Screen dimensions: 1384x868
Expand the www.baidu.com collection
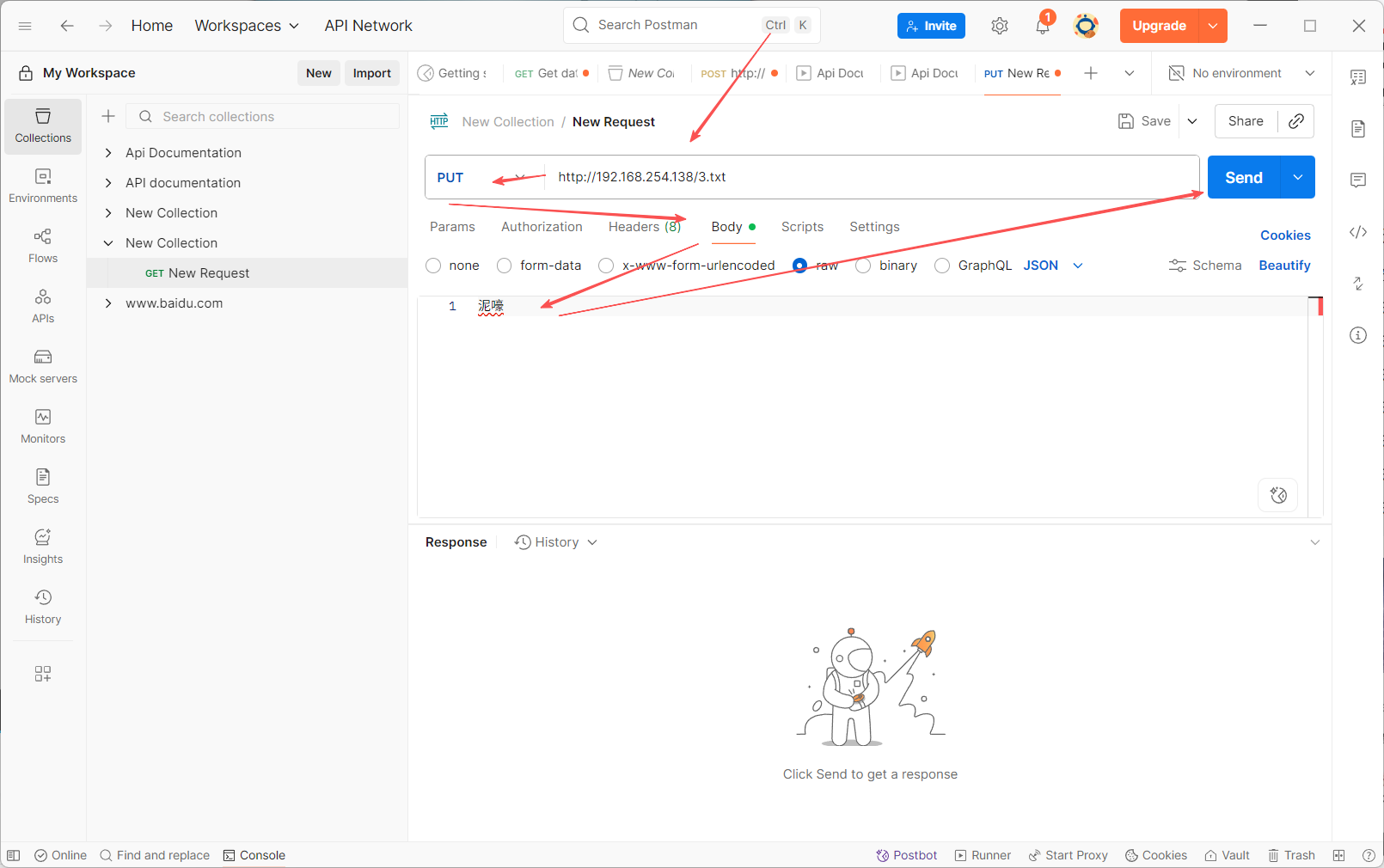point(108,303)
